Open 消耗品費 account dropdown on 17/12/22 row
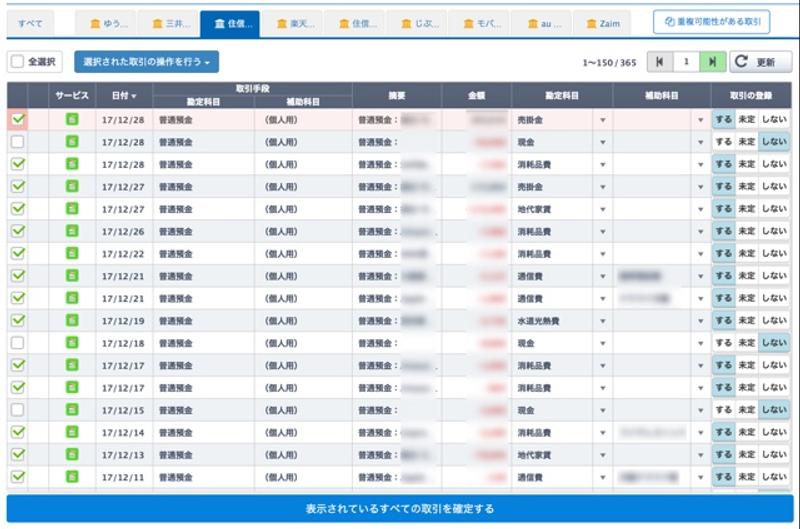The image size is (800, 529). (603, 254)
